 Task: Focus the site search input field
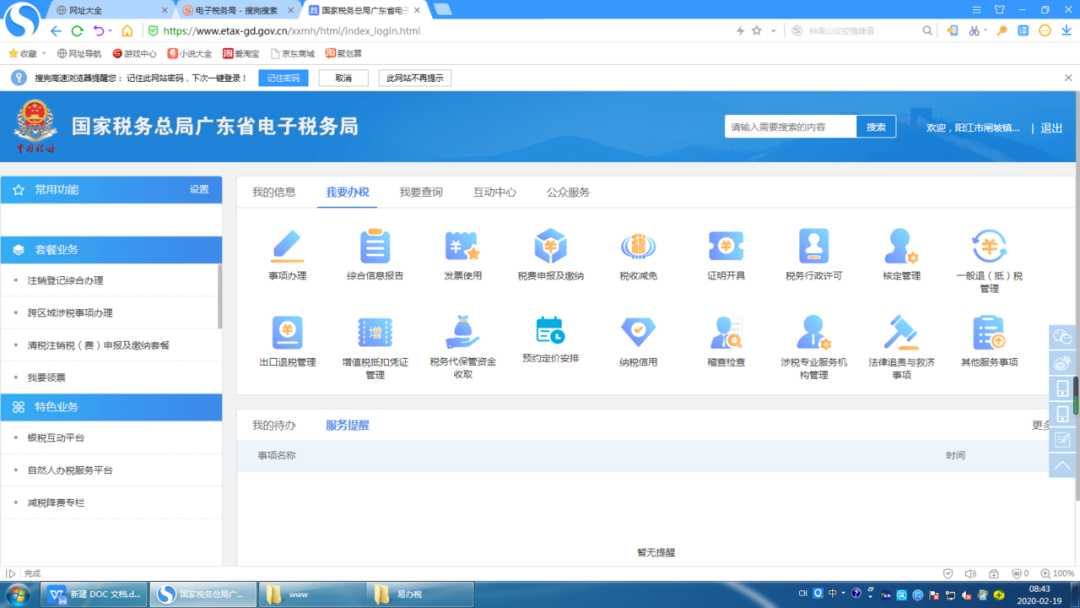790,127
